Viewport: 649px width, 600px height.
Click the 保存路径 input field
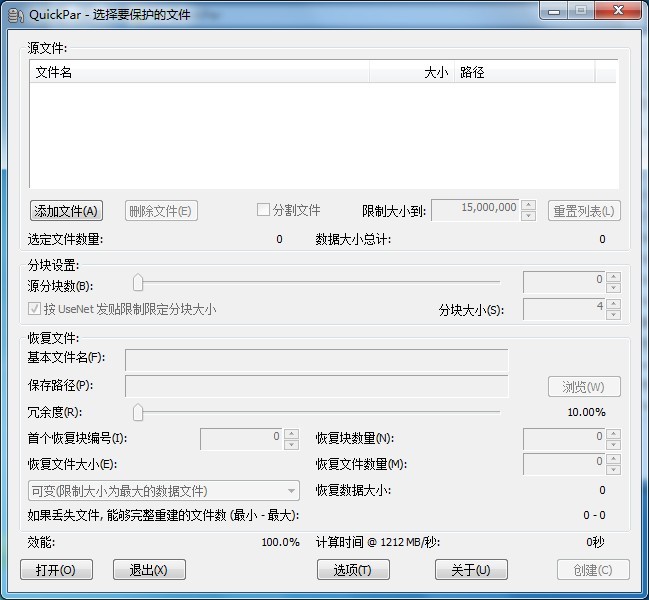[x=316, y=386]
